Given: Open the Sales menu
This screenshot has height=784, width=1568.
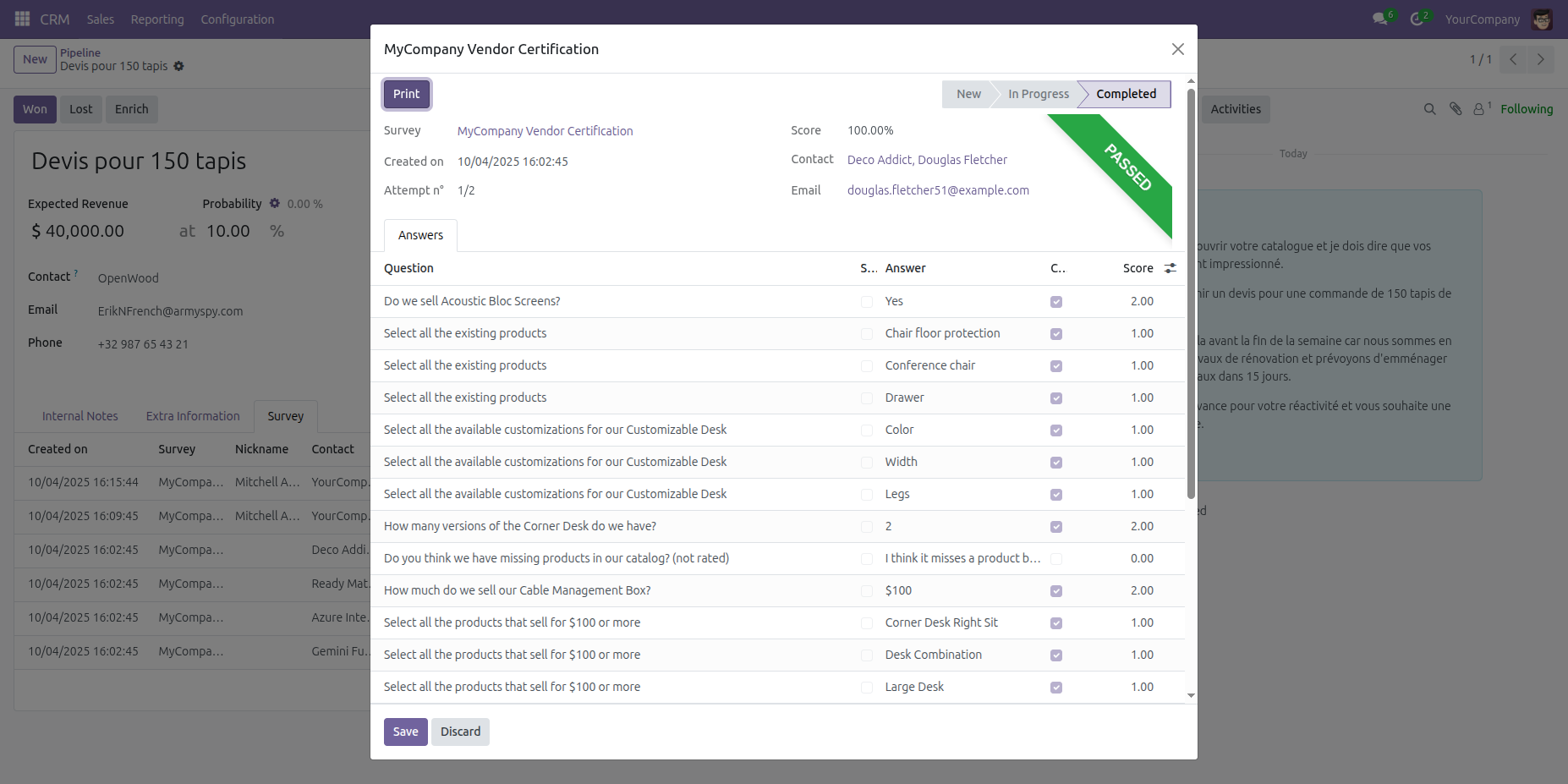Looking at the screenshot, I should click(x=101, y=19).
